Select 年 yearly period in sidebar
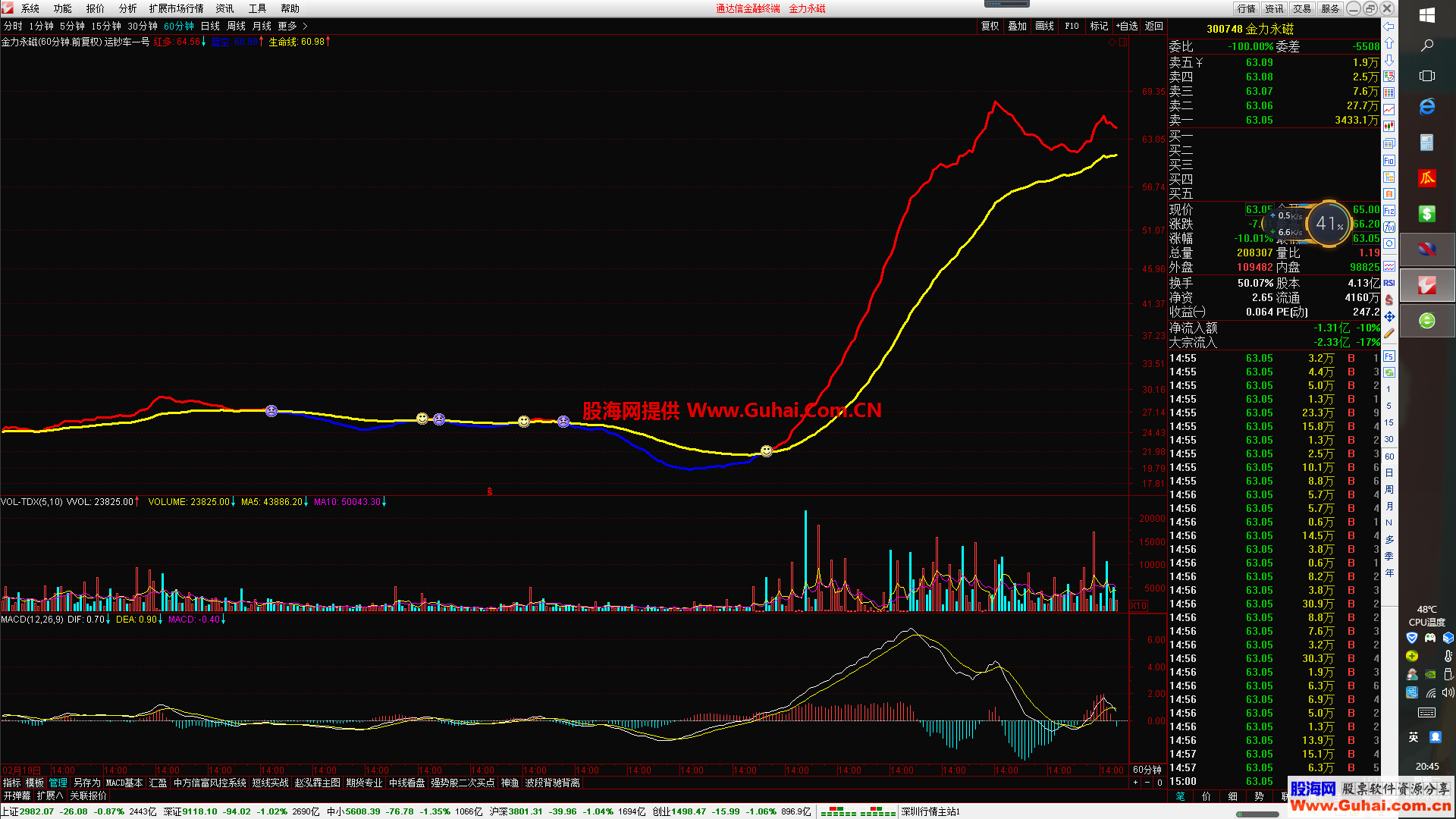Screen dimensions: 1456x819 [1389, 573]
